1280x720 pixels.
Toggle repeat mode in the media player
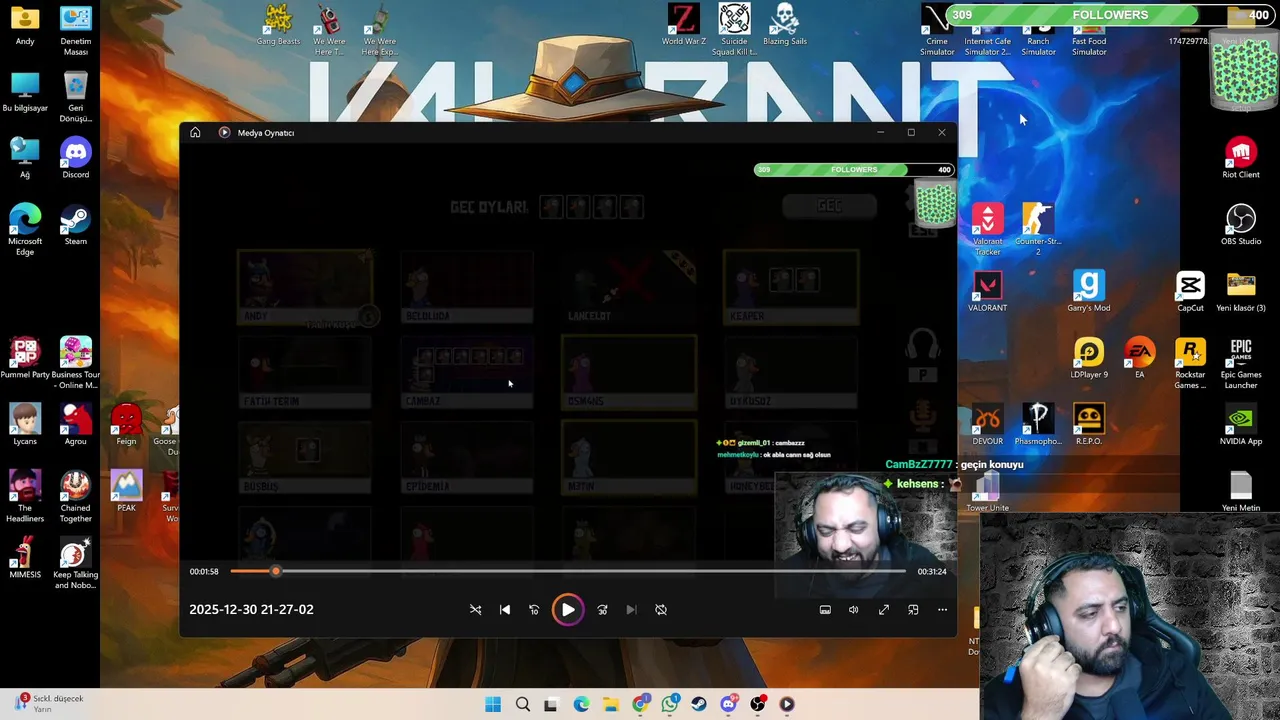[661, 610]
